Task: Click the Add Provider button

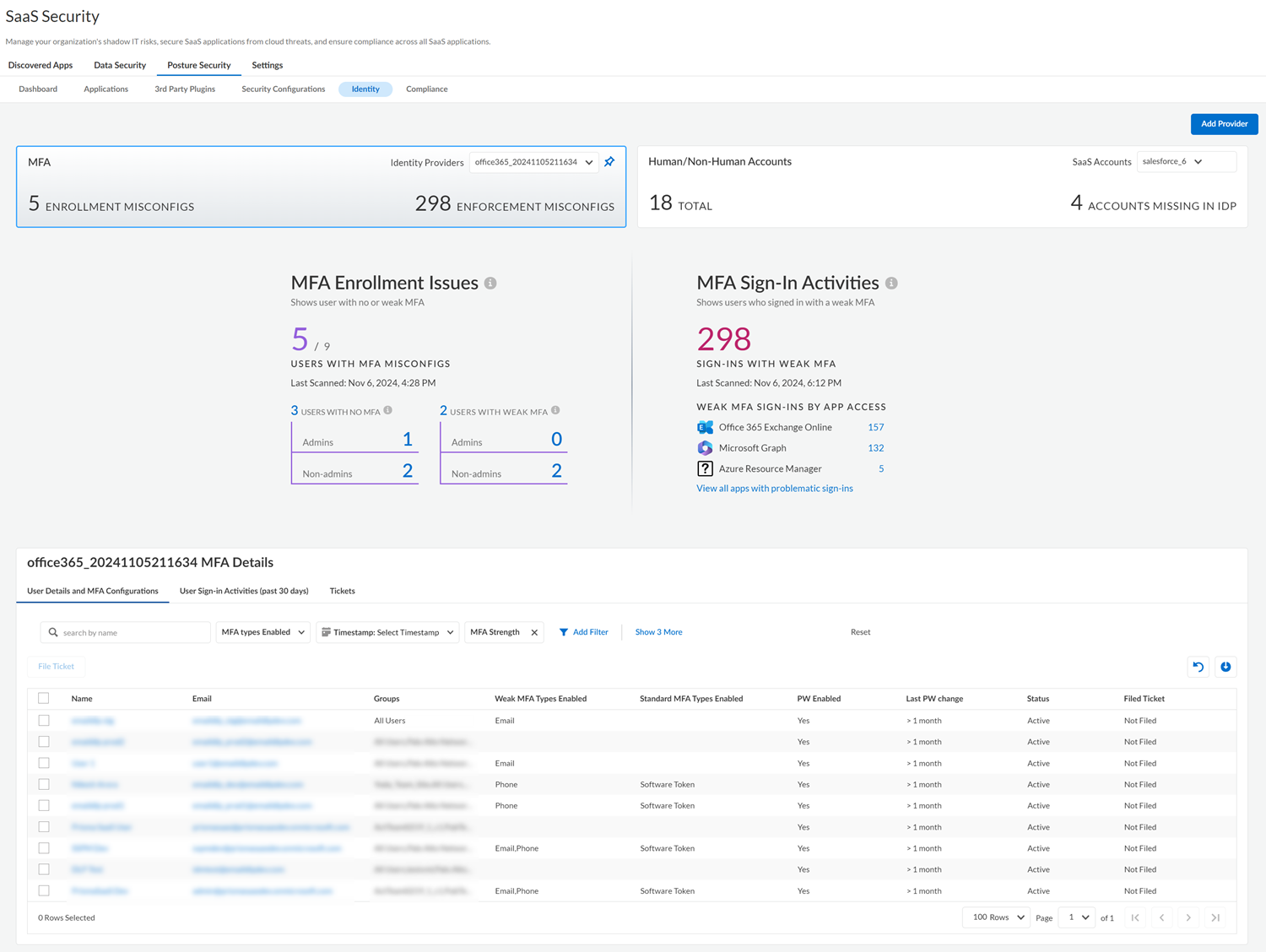Action: pos(1224,124)
